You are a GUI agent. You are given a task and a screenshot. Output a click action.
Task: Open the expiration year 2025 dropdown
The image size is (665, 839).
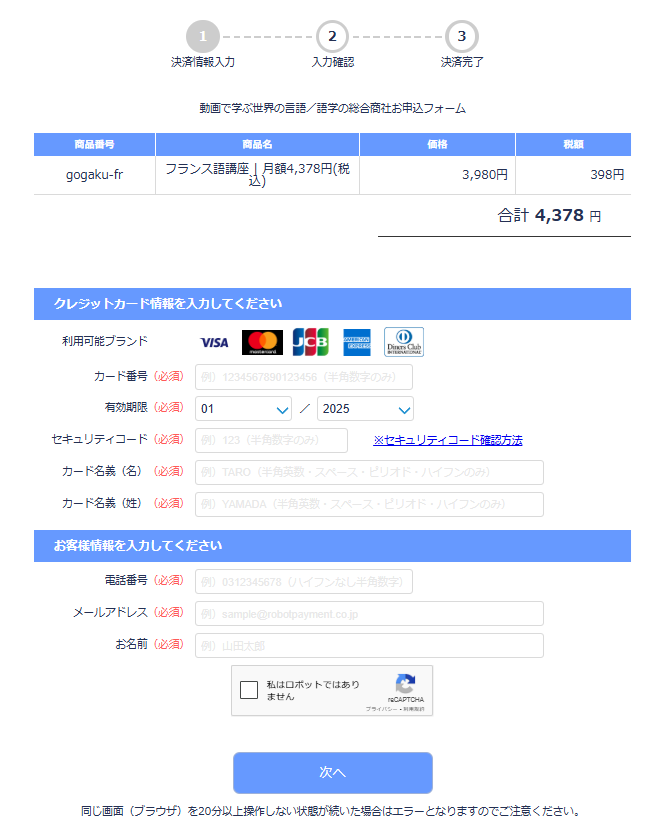[x=365, y=409]
